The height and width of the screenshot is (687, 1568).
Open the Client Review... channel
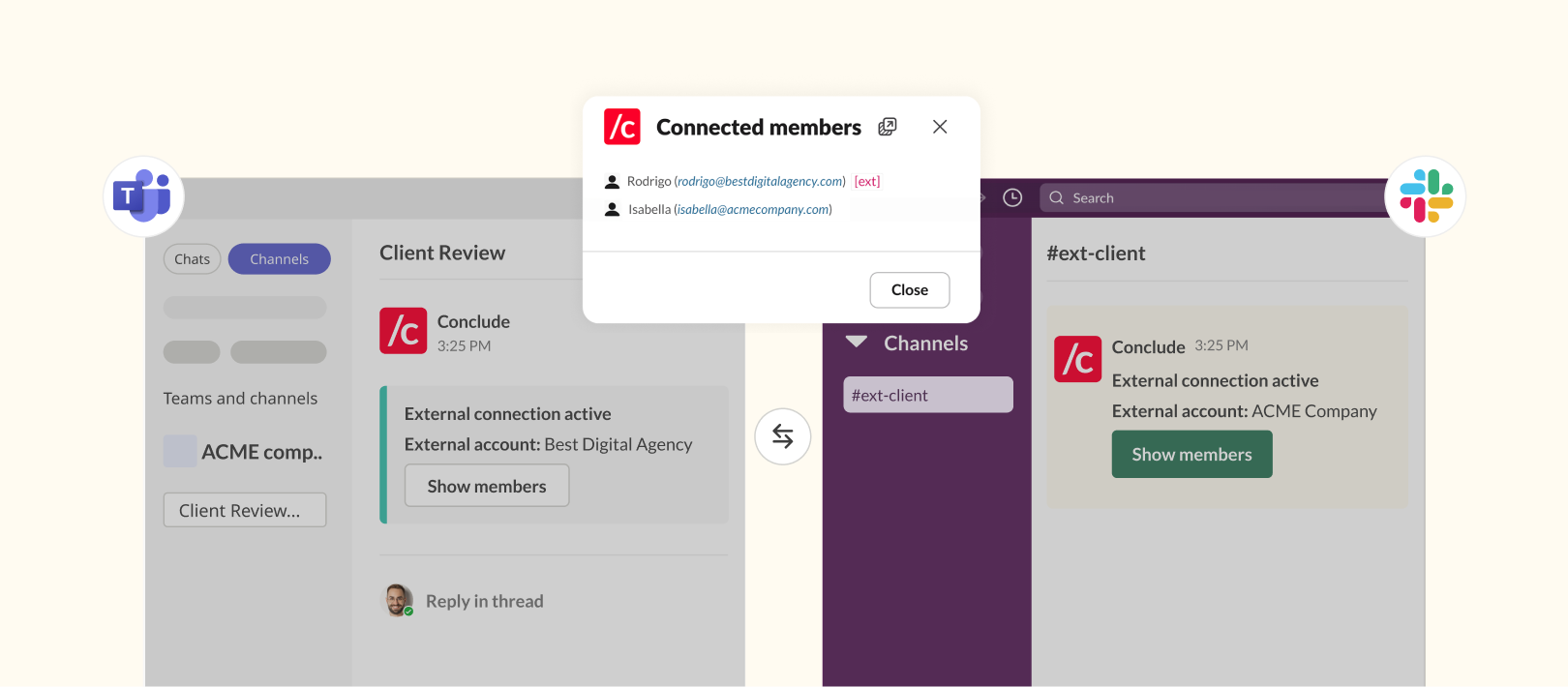click(245, 510)
